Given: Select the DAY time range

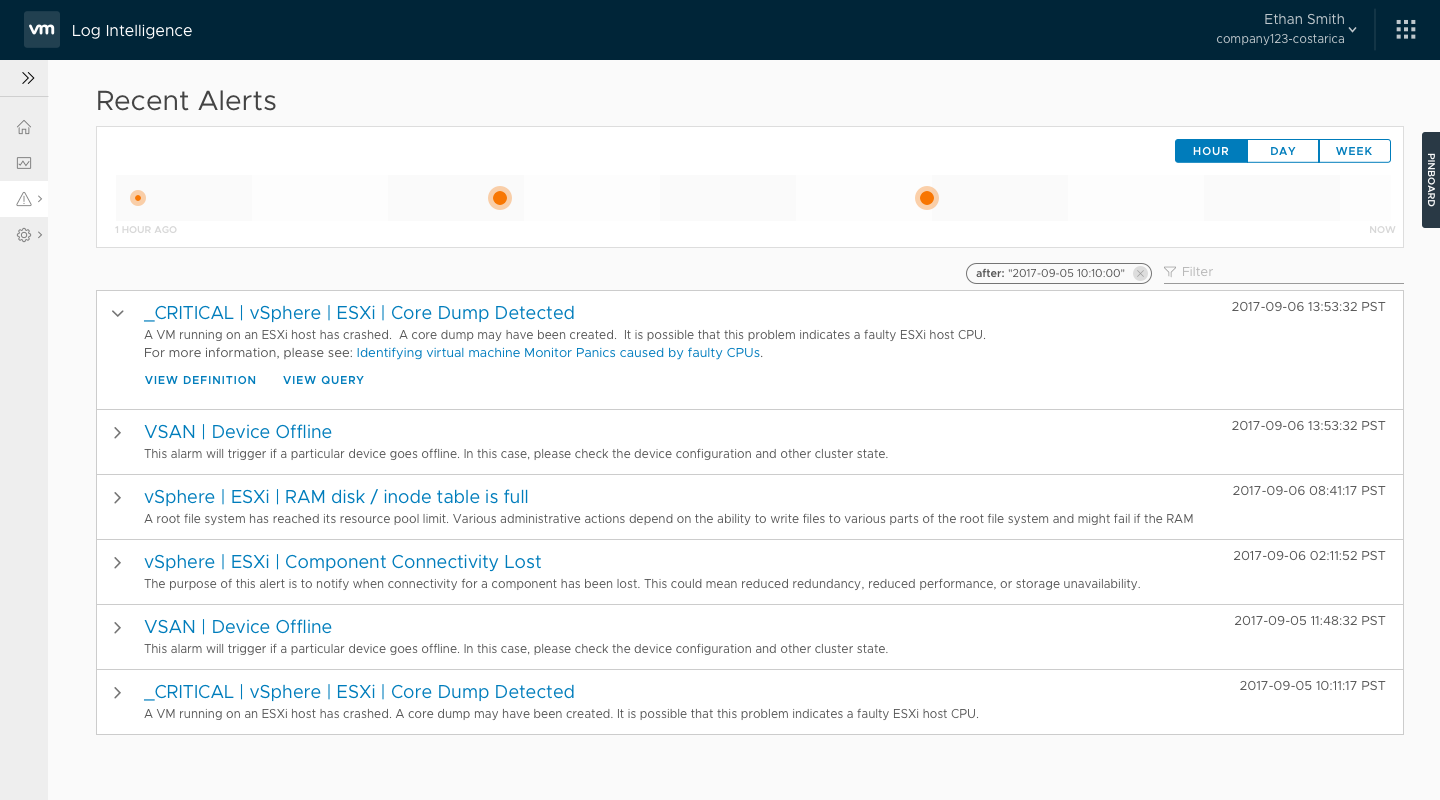Looking at the screenshot, I should 1283,151.
